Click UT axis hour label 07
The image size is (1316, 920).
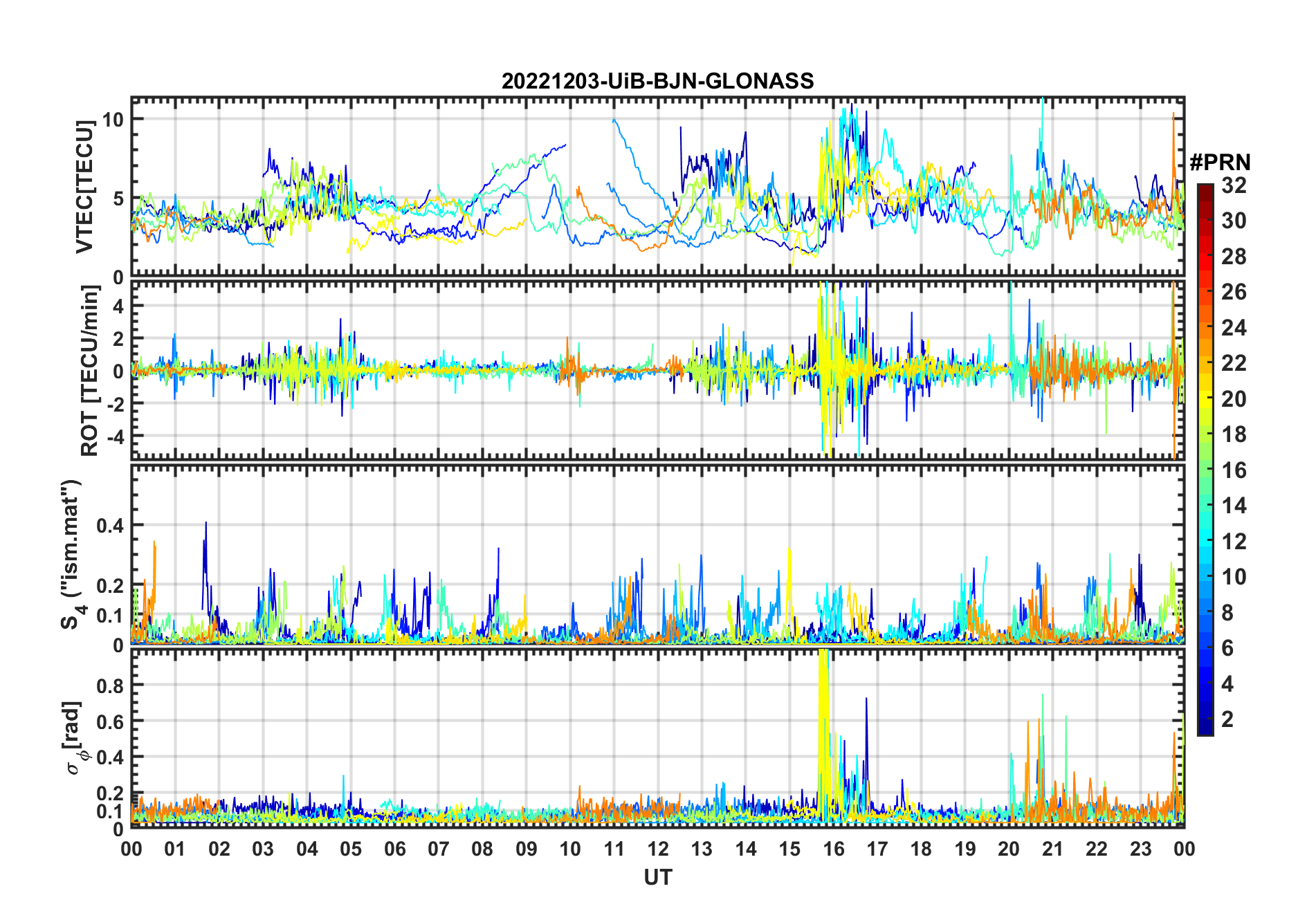(x=439, y=849)
